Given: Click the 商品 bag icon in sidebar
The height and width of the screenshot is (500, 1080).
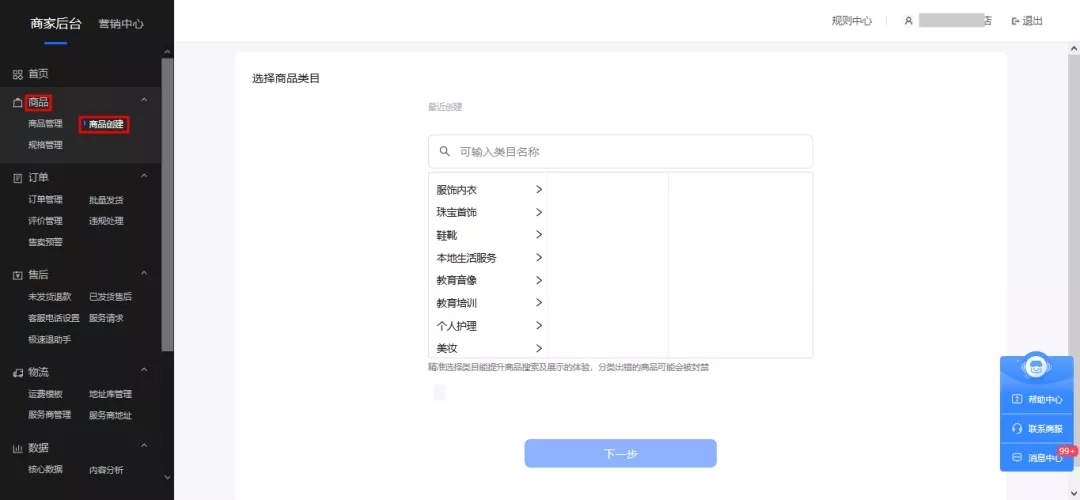Looking at the screenshot, I should pyautogui.click(x=18, y=103).
